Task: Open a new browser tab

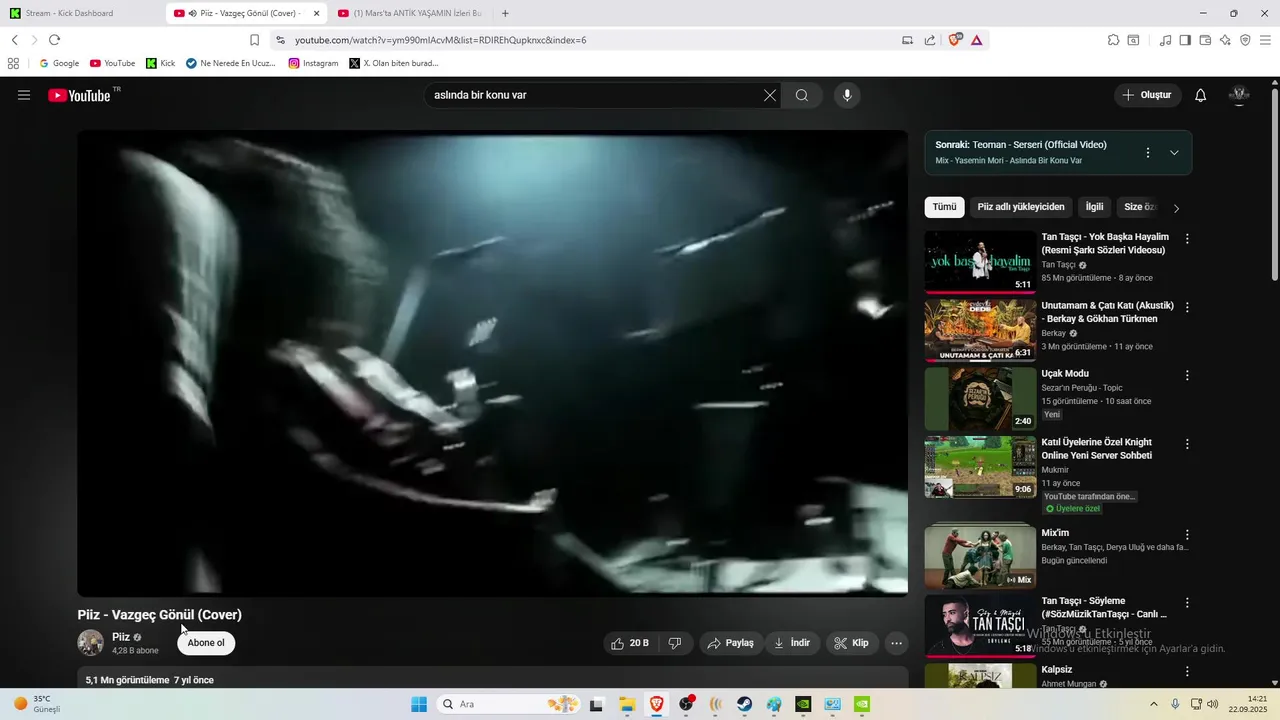Action: click(x=505, y=13)
